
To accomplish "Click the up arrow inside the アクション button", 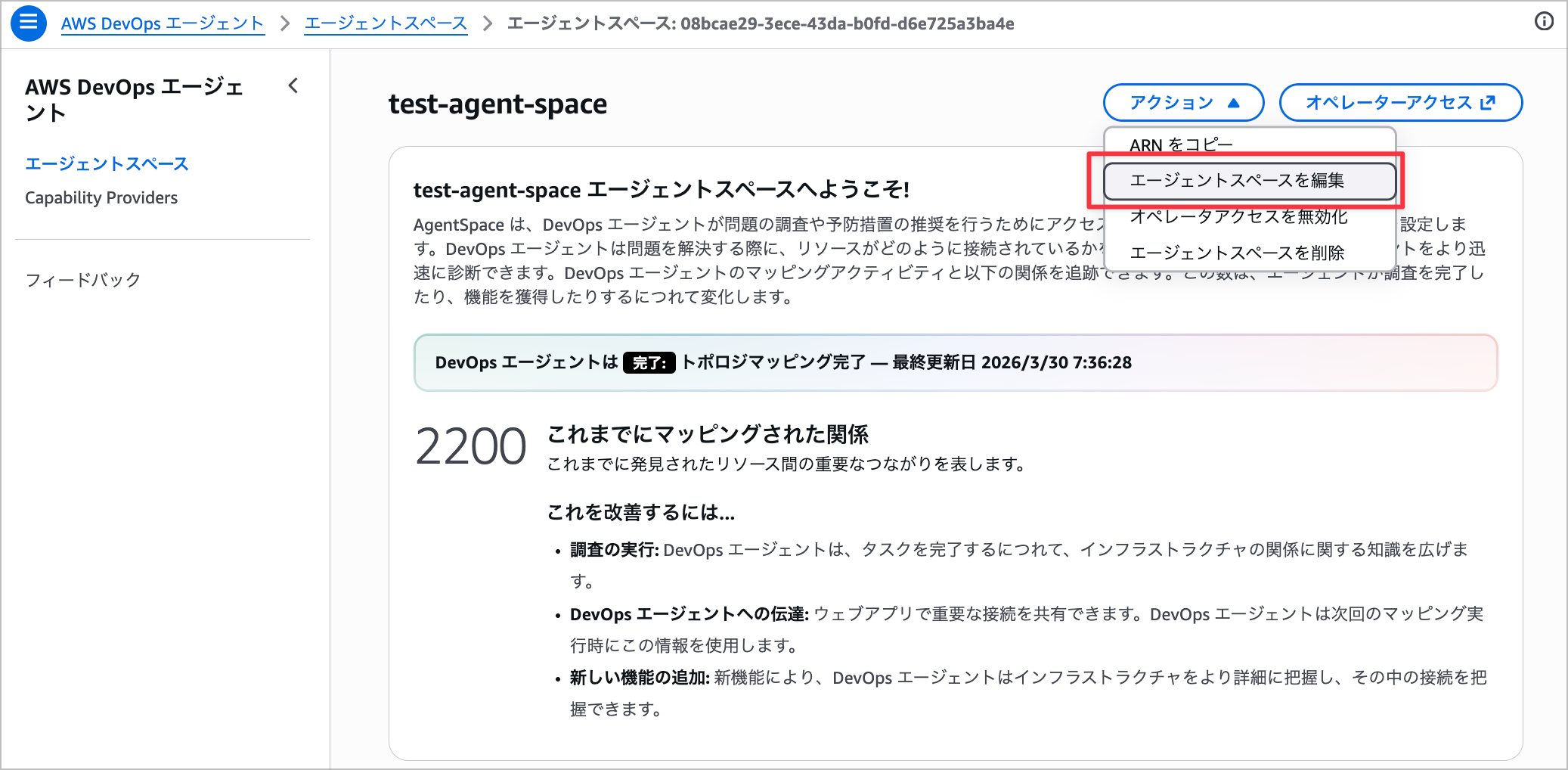I will (x=1234, y=102).
